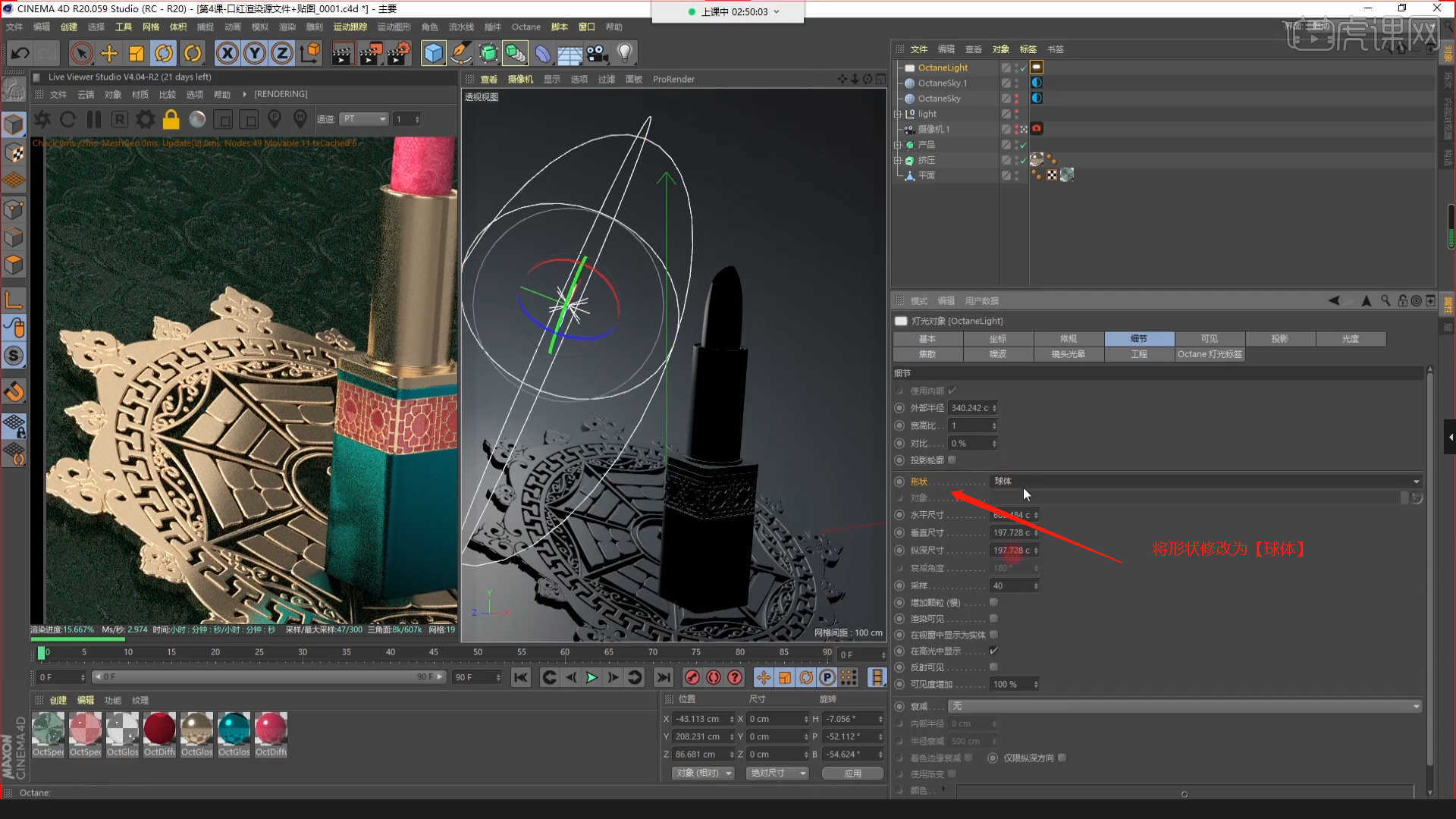Screen dimensions: 1456x819
Task: Toggle 投影轮廓 checkbox
Action: [952, 460]
